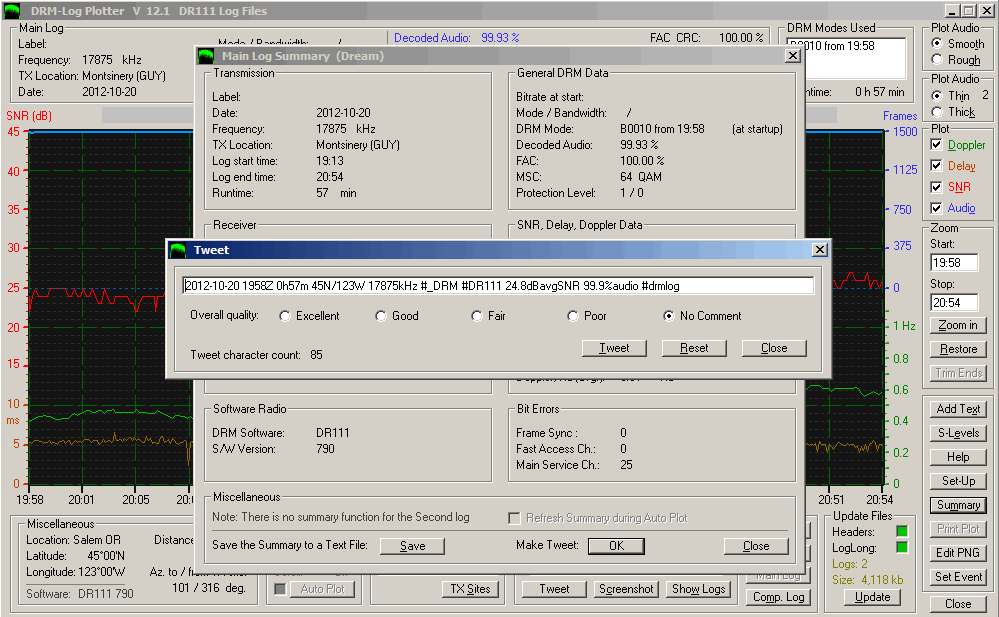Toggle the Delay plot checkbox
Image resolution: width=999 pixels, height=617 pixels.
[x=936, y=166]
